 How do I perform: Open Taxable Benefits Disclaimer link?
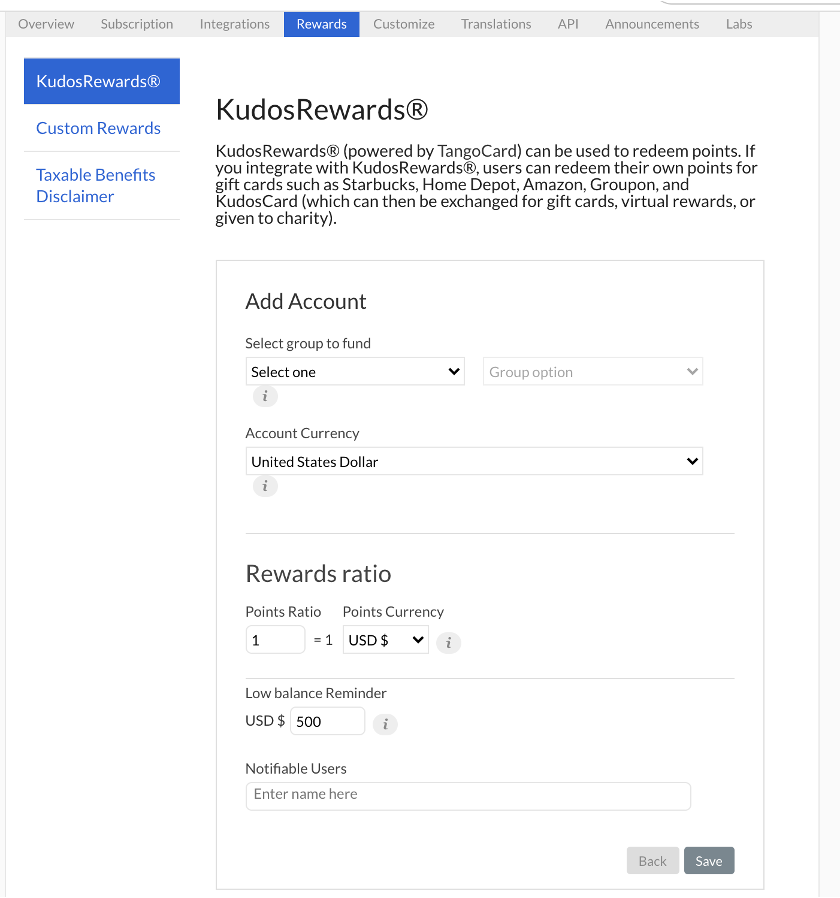click(x=96, y=186)
